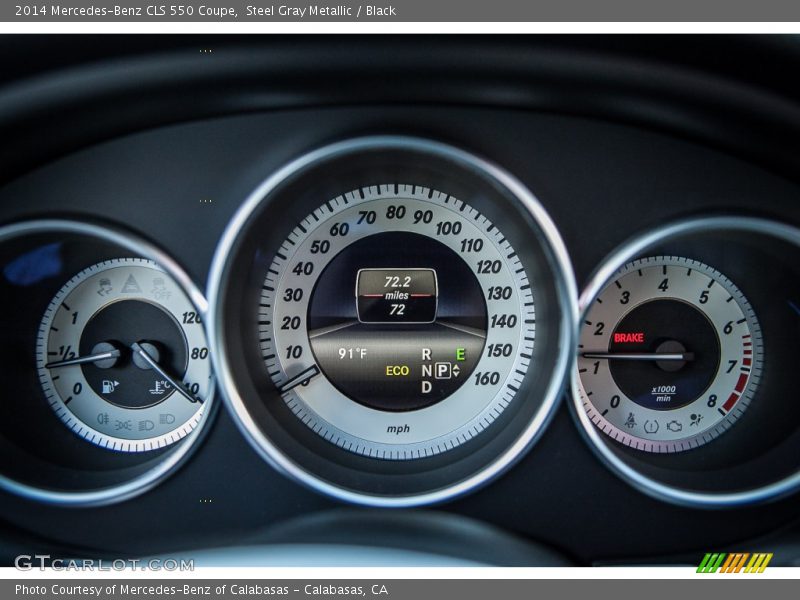This screenshot has height=600, width=800.
Task: Click the tire pressure warning icon
Action: coord(652,426)
